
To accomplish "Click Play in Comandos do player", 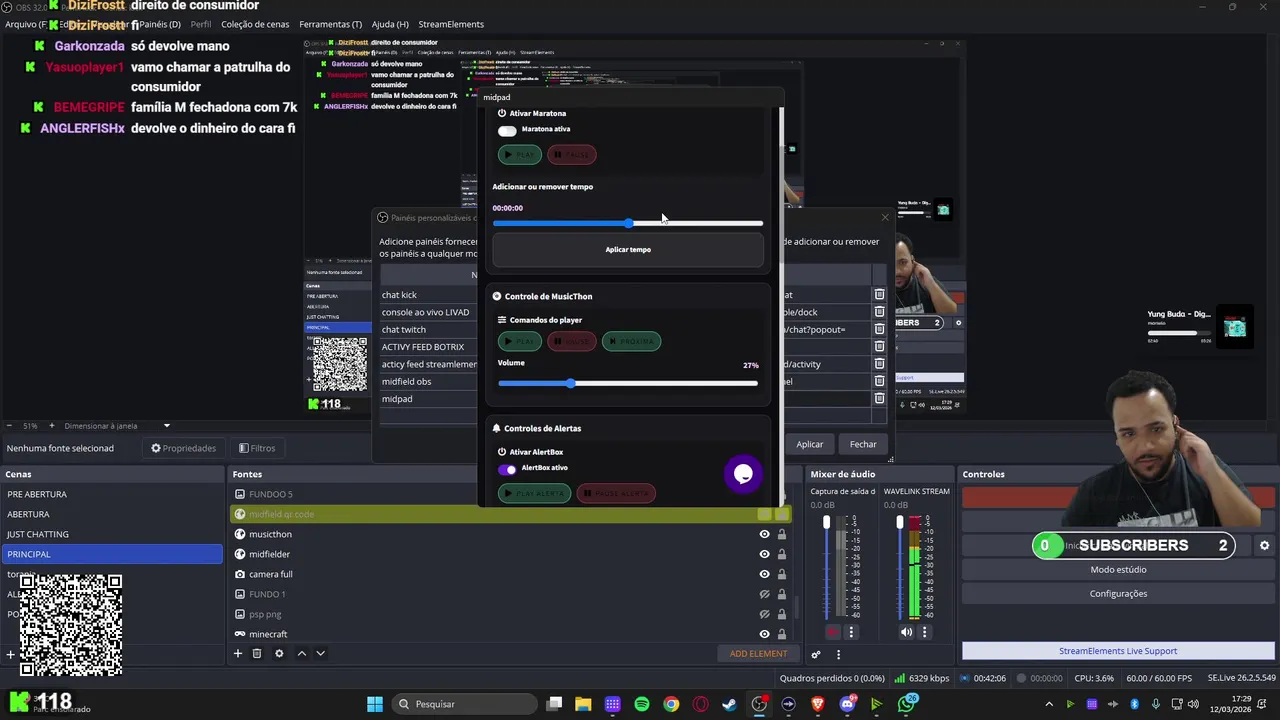I will [520, 342].
